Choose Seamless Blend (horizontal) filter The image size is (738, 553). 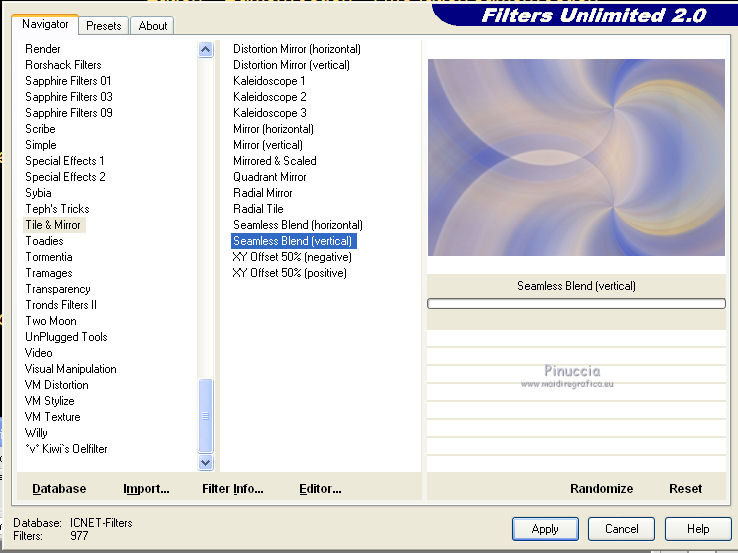(x=297, y=225)
